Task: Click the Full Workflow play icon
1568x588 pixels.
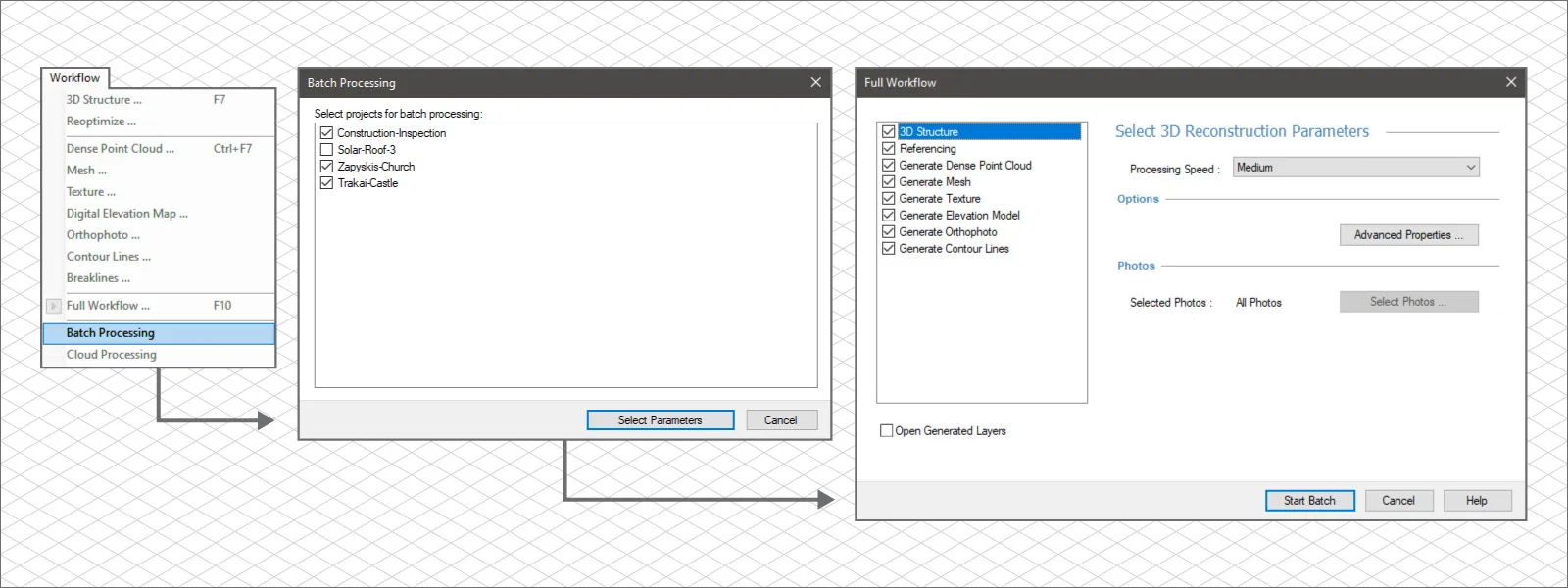Action: point(54,306)
